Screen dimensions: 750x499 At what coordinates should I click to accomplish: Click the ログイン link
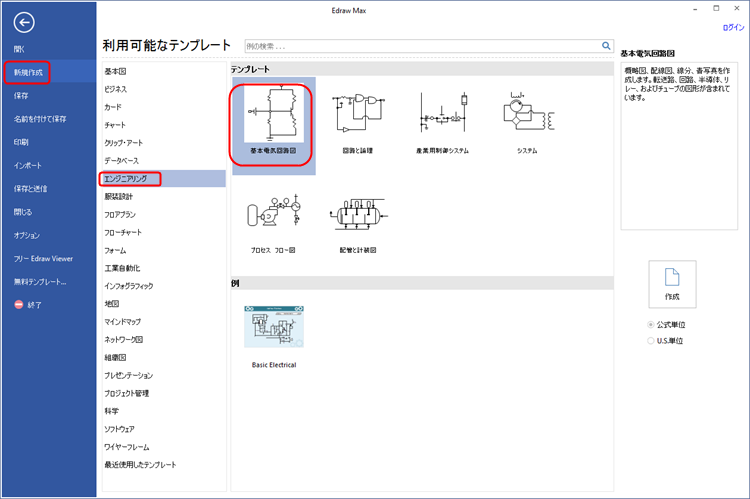[733, 28]
